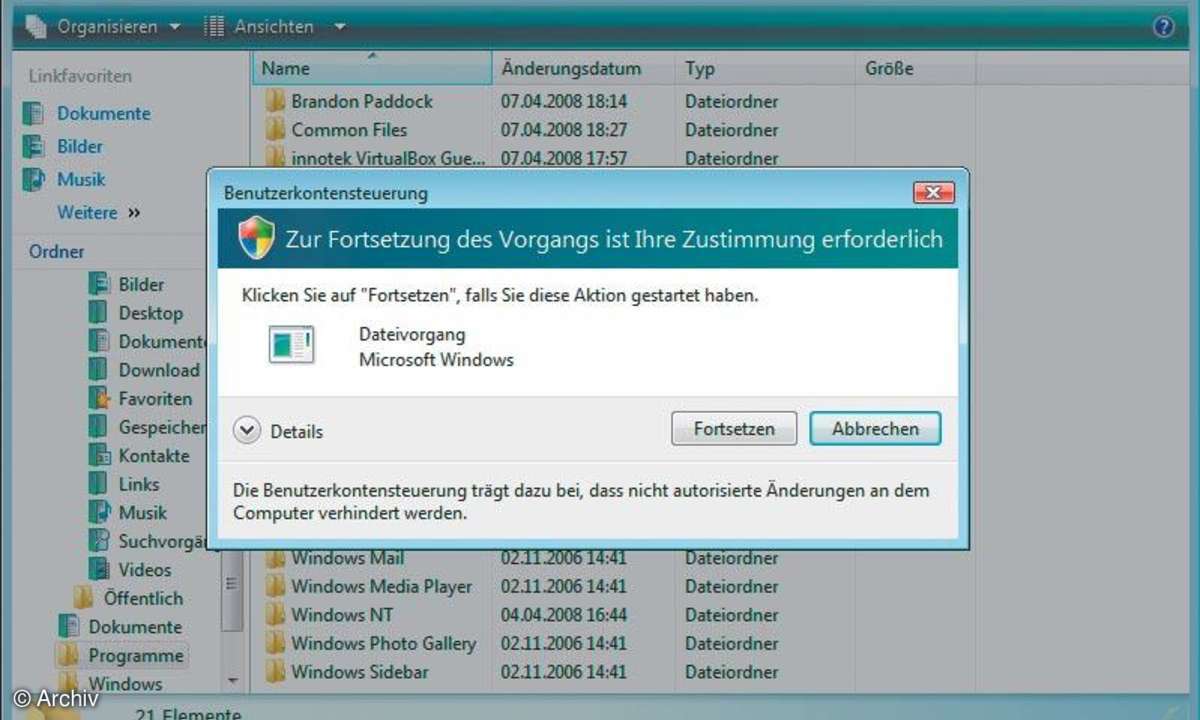Screen dimensions: 1200x720
Task: Click Abbrechen in the UAC dialog
Action: coord(875,429)
